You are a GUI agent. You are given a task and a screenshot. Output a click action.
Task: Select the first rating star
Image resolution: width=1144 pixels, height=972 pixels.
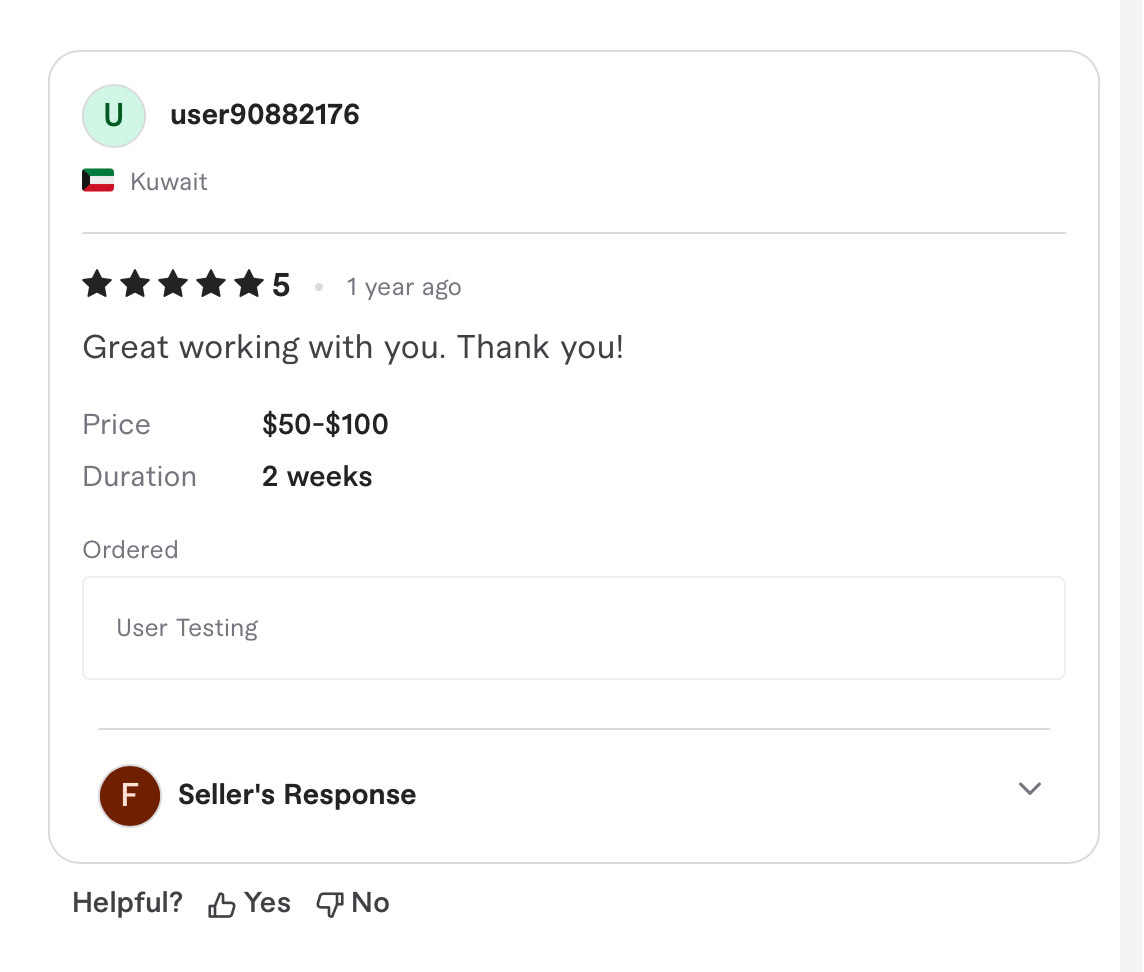[96, 284]
